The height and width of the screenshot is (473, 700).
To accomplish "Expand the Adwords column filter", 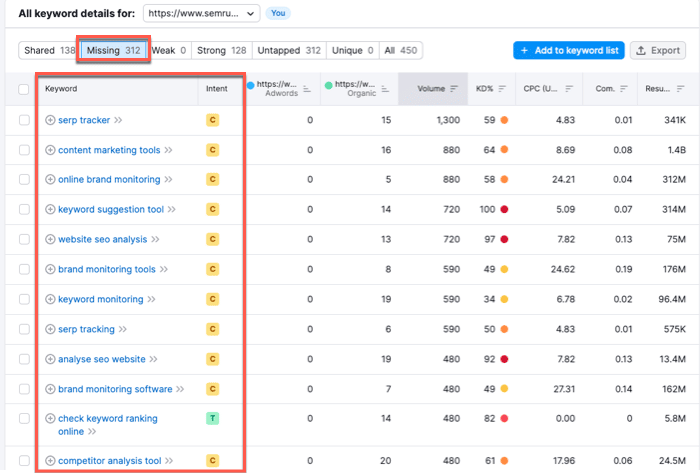I will [307, 89].
